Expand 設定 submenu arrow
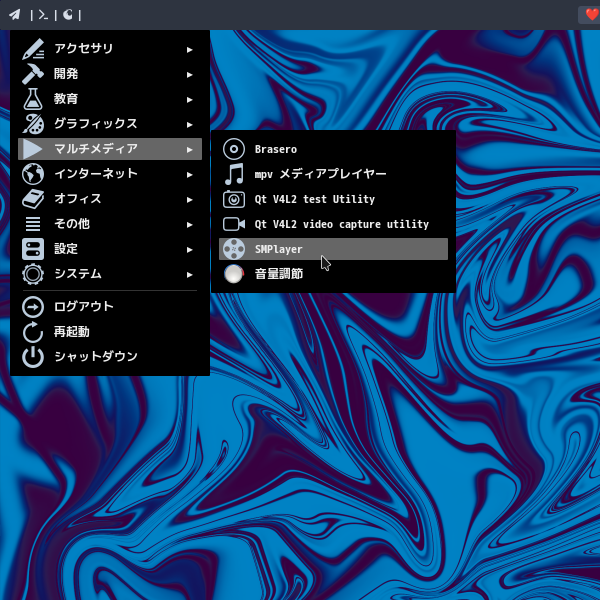600x600 pixels. [189, 249]
